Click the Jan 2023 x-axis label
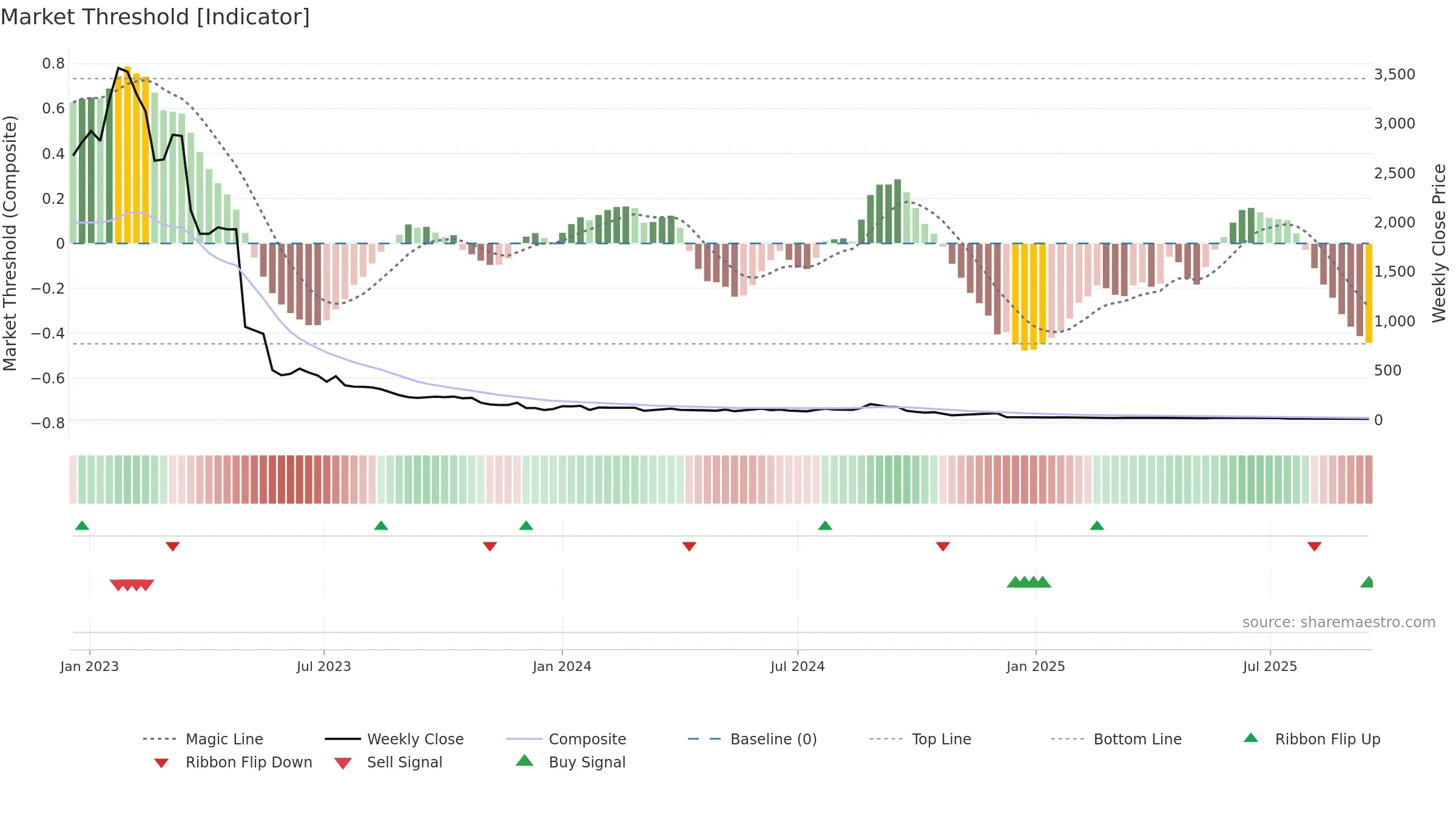 tap(89, 666)
